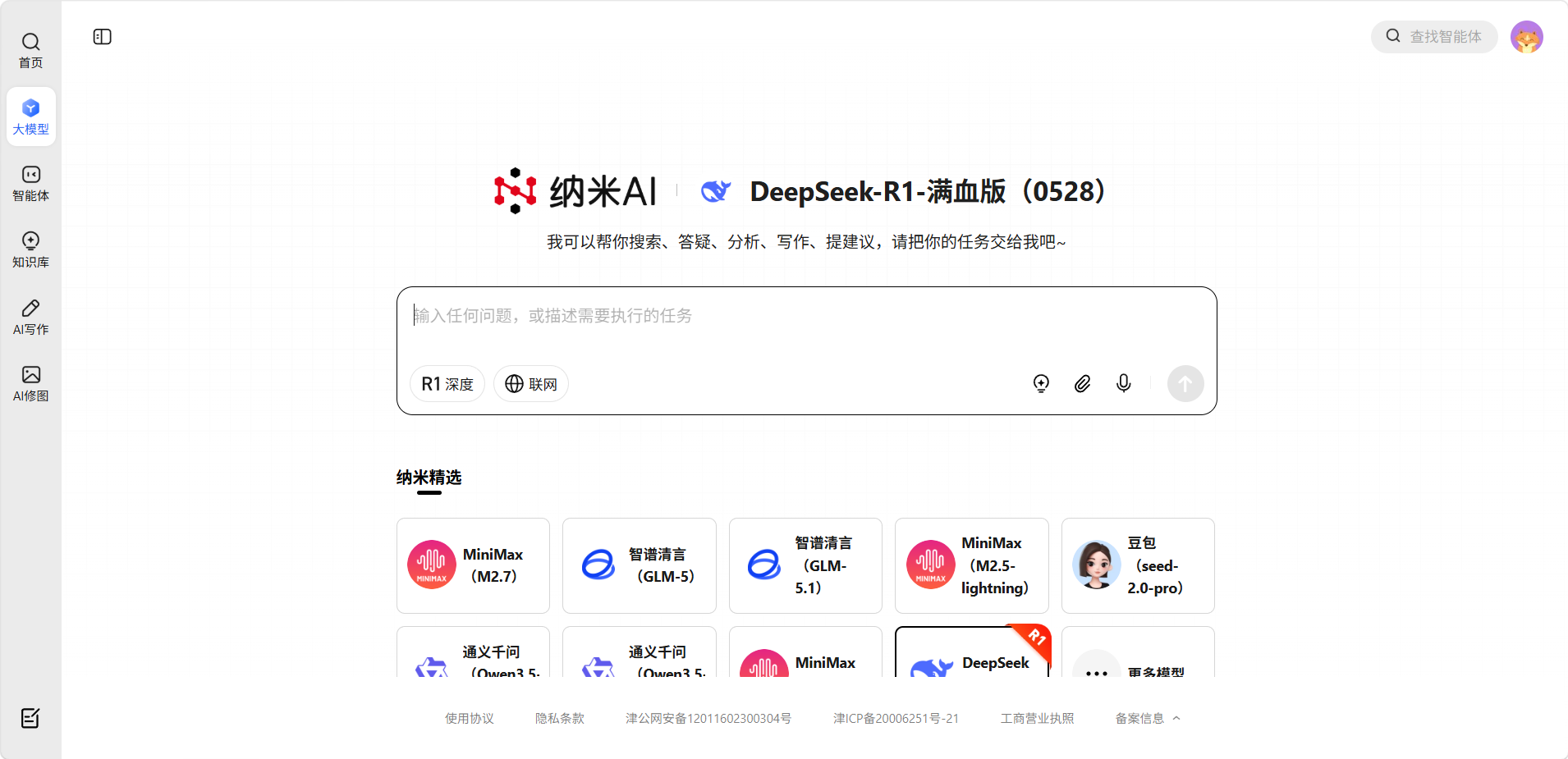
Task: Open the 使用协议 link
Action: [x=470, y=718]
